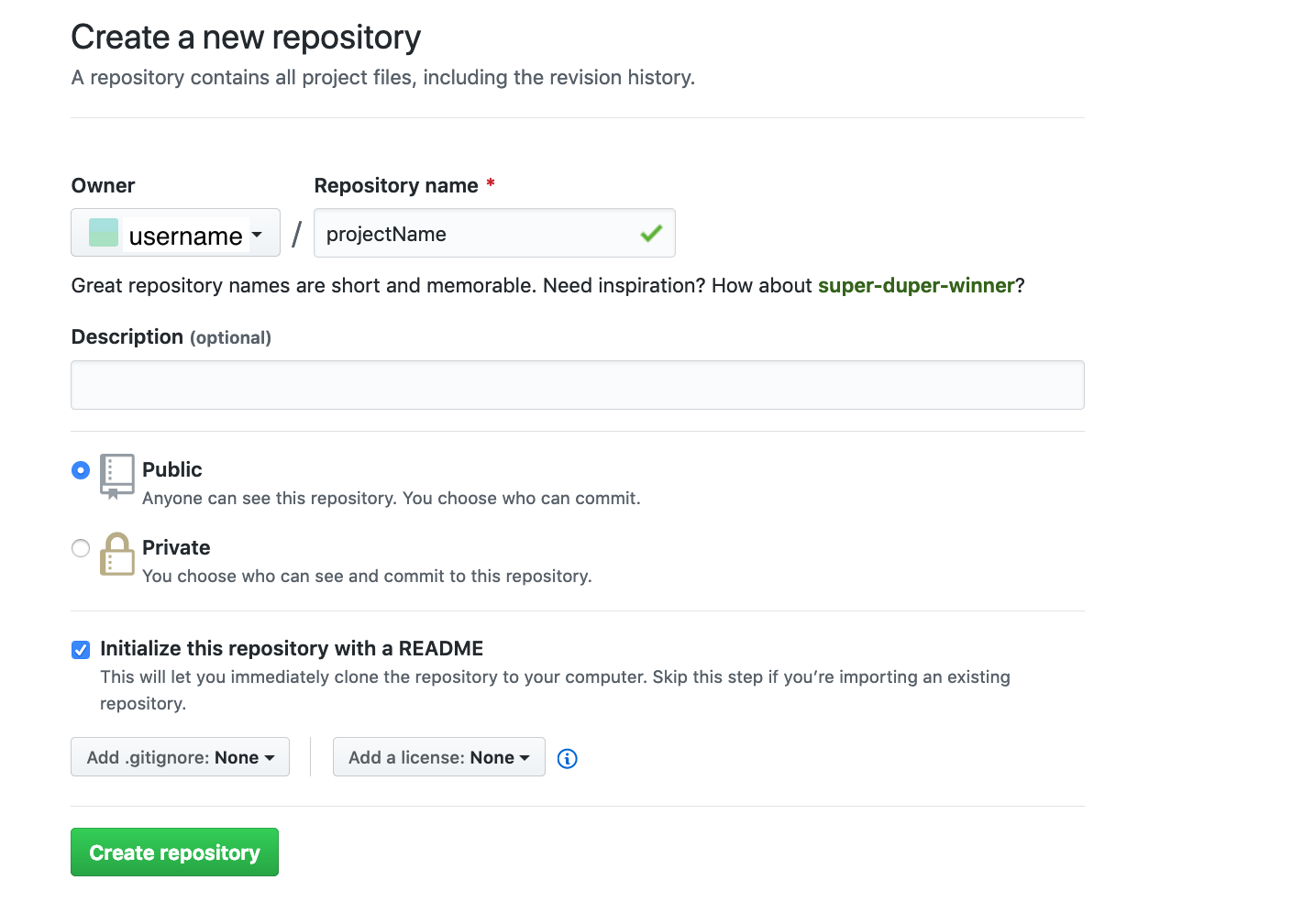Click the Create repository button
Viewport: 1304px width, 924px height.
(174, 852)
